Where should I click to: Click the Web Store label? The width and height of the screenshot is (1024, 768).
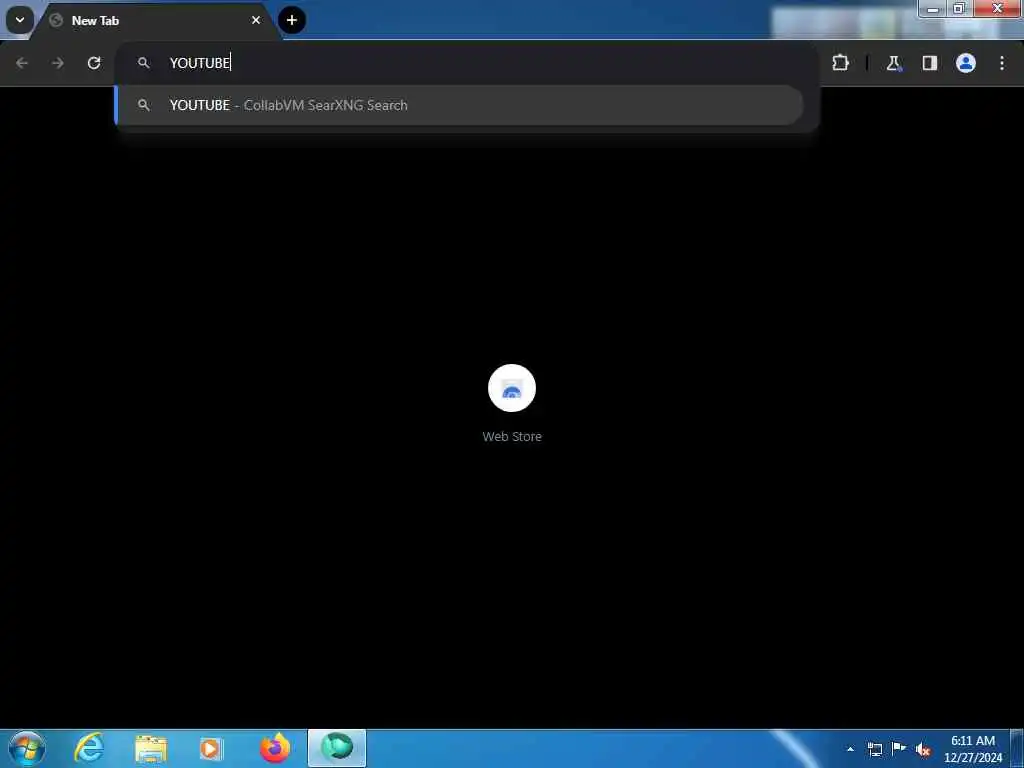pos(512,436)
